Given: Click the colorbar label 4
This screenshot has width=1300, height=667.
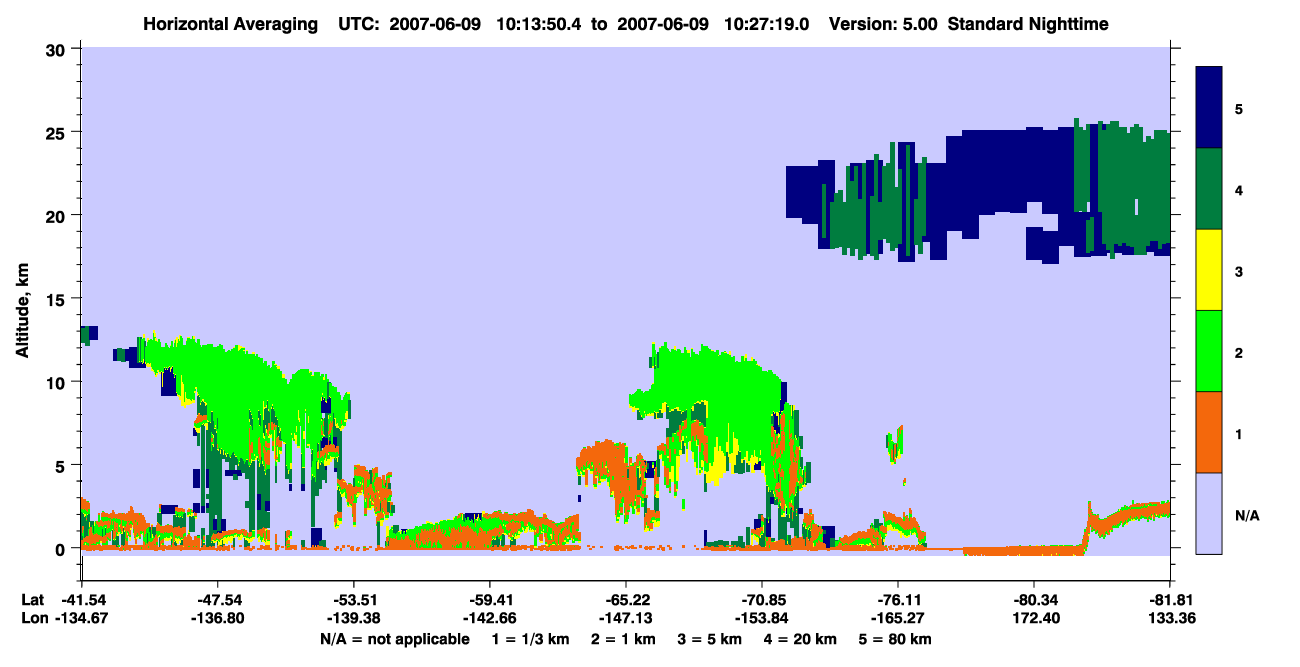Looking at the screenshot, I should pyautogui.click(x=1239, y=190).
